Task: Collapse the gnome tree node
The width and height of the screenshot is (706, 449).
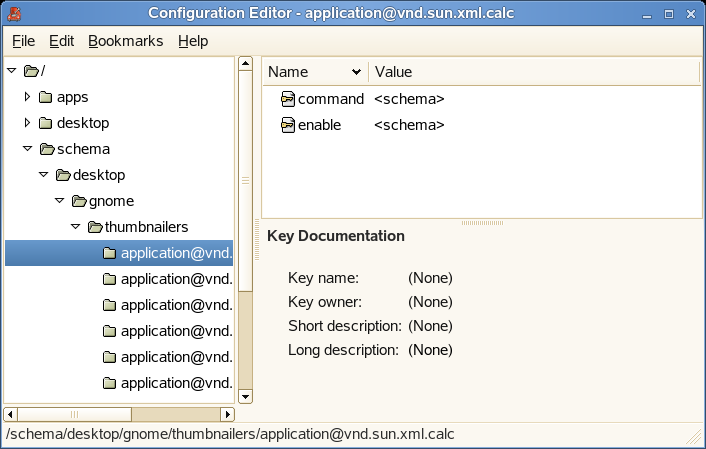Action: (x=60, y=201)
